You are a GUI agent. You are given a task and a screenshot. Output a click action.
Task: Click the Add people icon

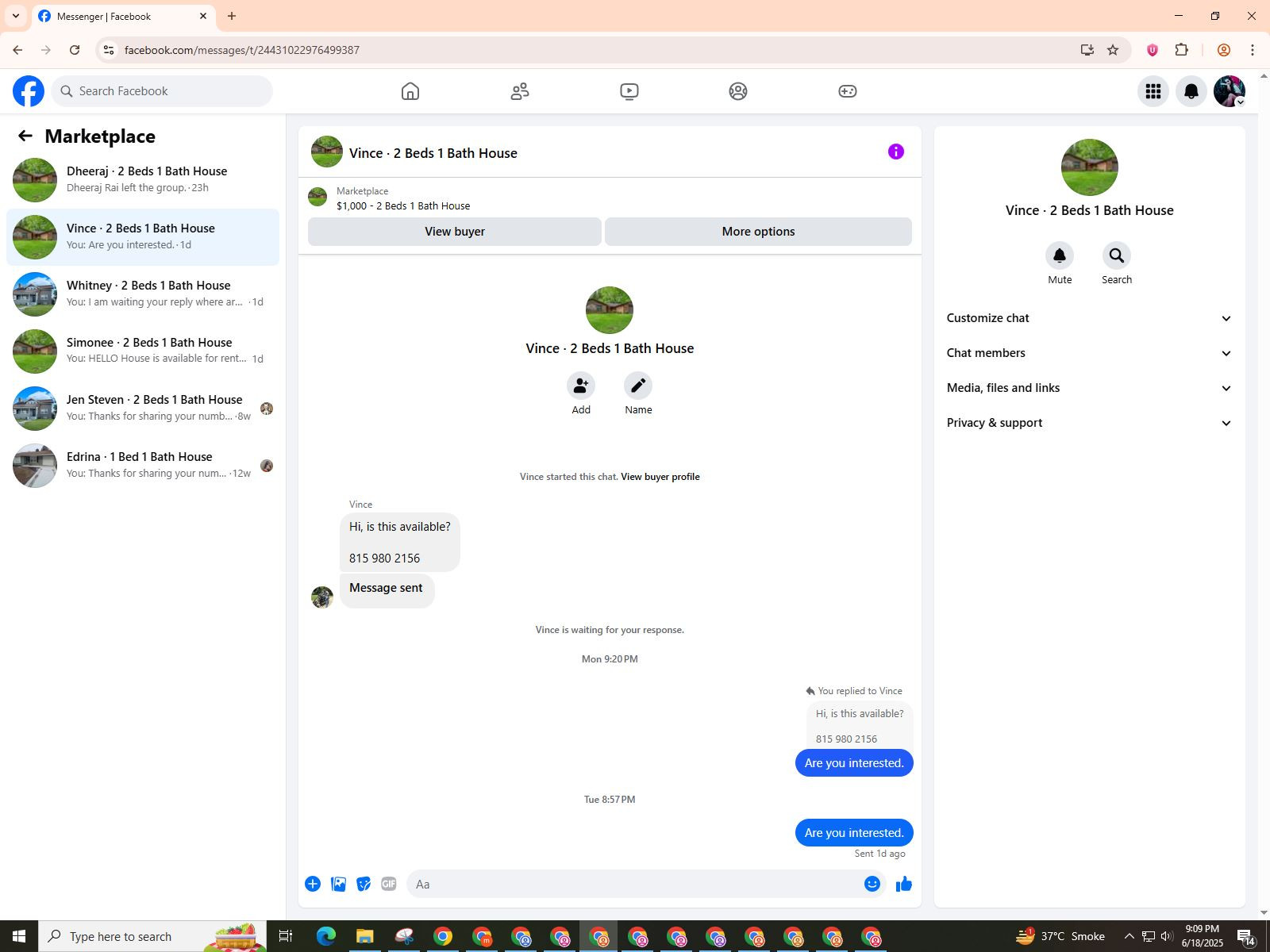coord(581,386)
